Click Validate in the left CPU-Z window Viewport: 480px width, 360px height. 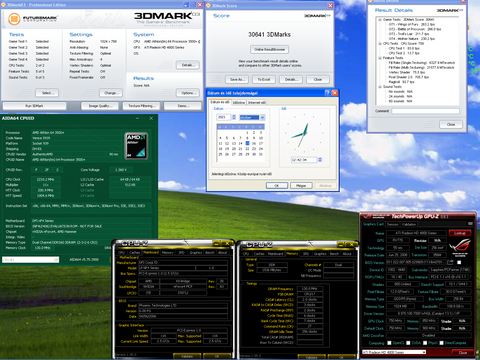coord(187,356)
